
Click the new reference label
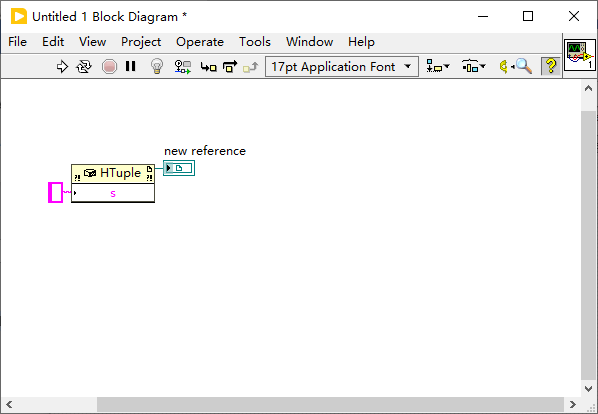pyautogui.click(x=205, y=151)
